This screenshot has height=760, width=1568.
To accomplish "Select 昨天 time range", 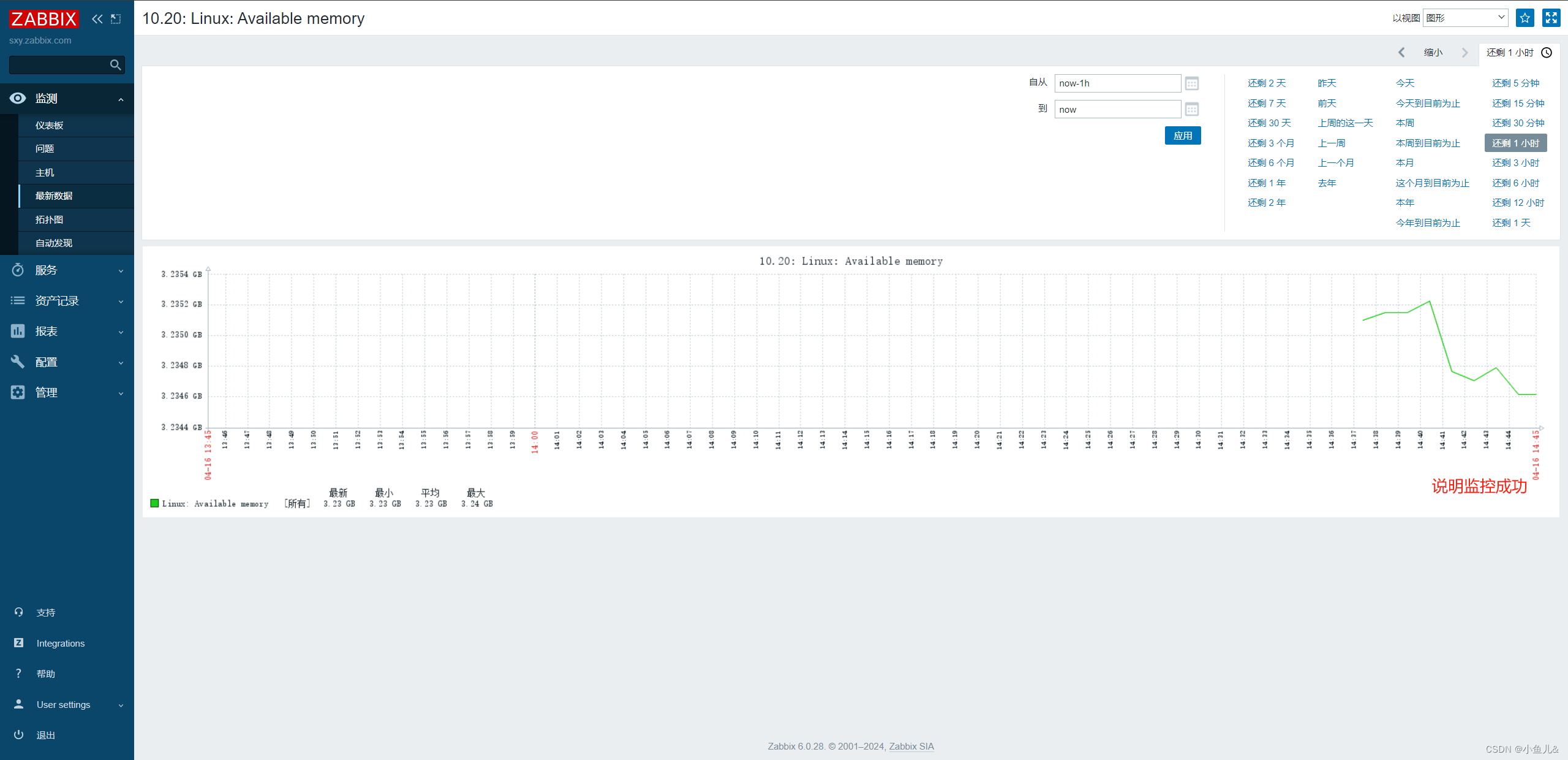I will point(1327,83).
